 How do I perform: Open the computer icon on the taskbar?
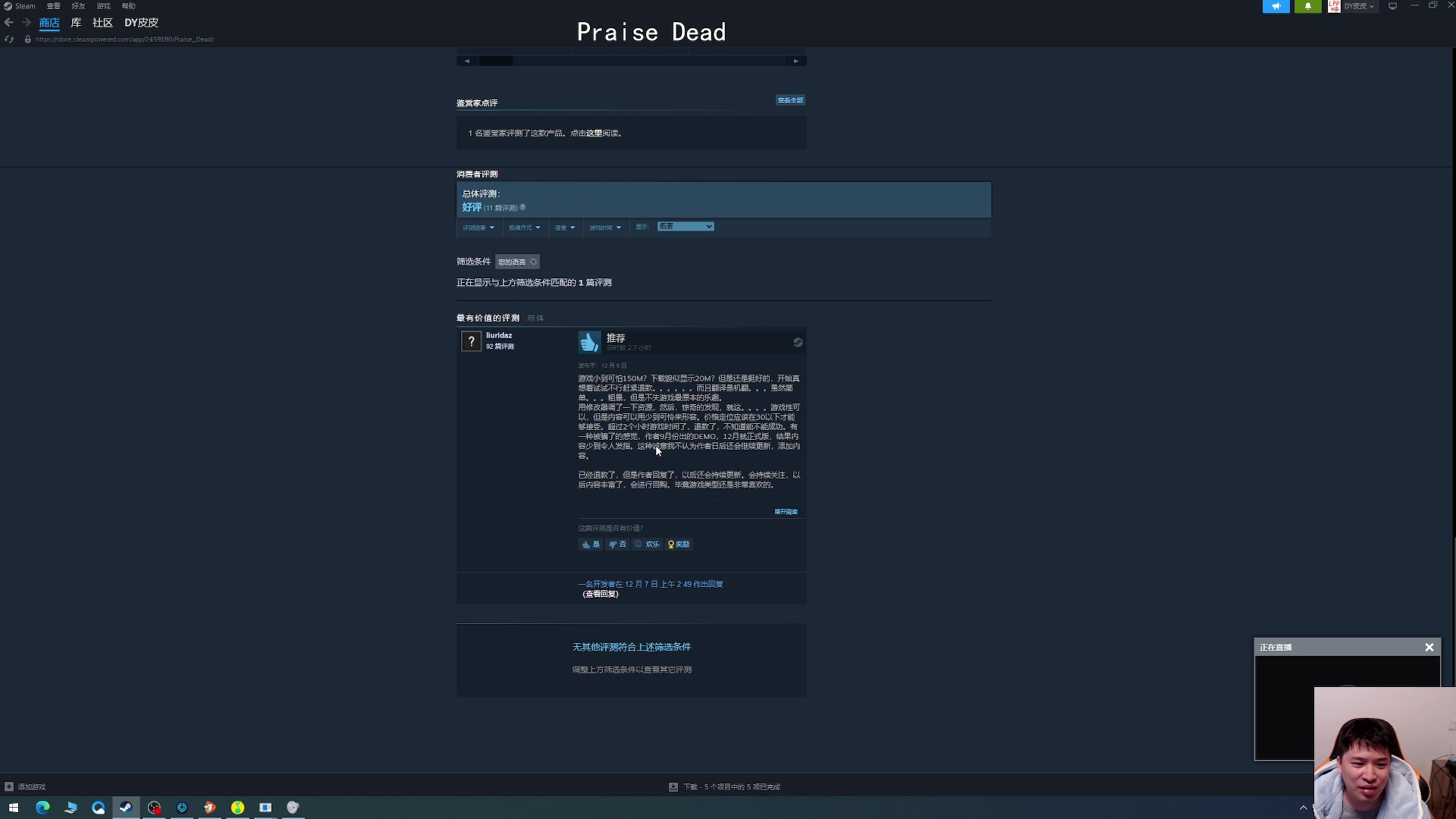pyautogui.click(x=71, y=808)
